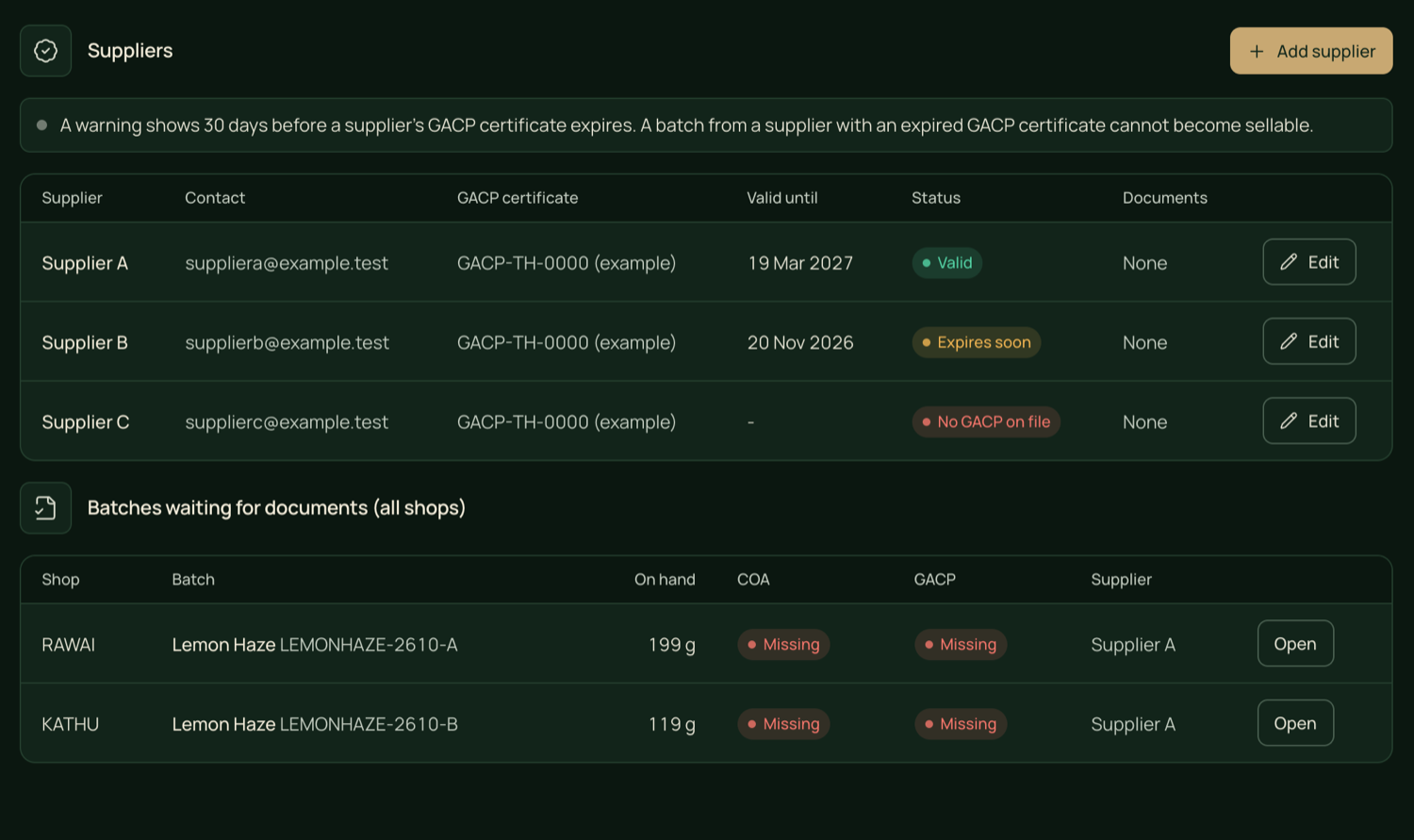Click the KATHU shop cell
The image size is (1414, 840).
[71, 724]
